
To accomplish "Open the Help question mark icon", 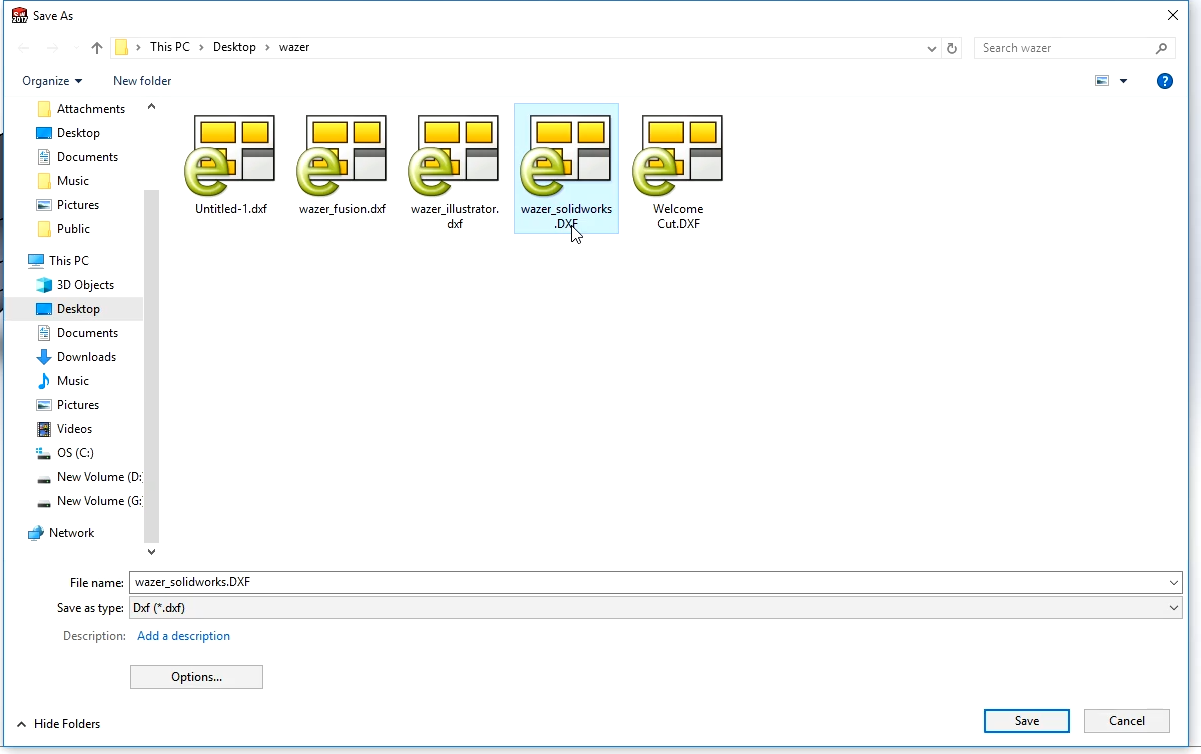I will pos(1164,81).
